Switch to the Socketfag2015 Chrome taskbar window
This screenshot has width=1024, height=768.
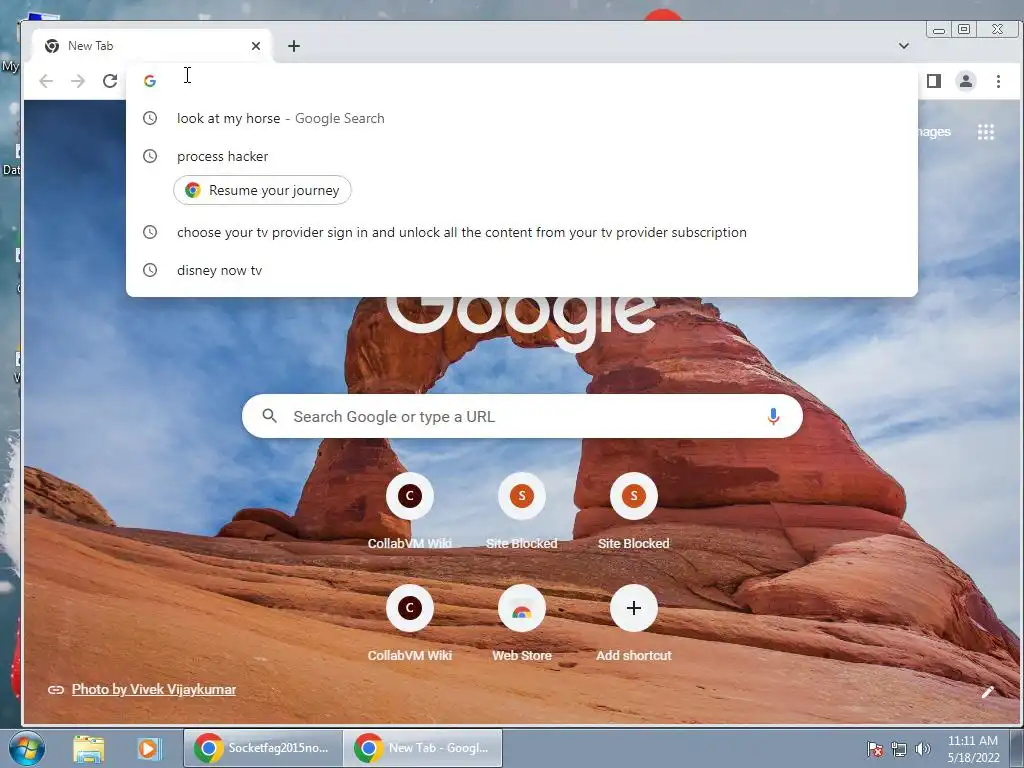coord(263,748)
